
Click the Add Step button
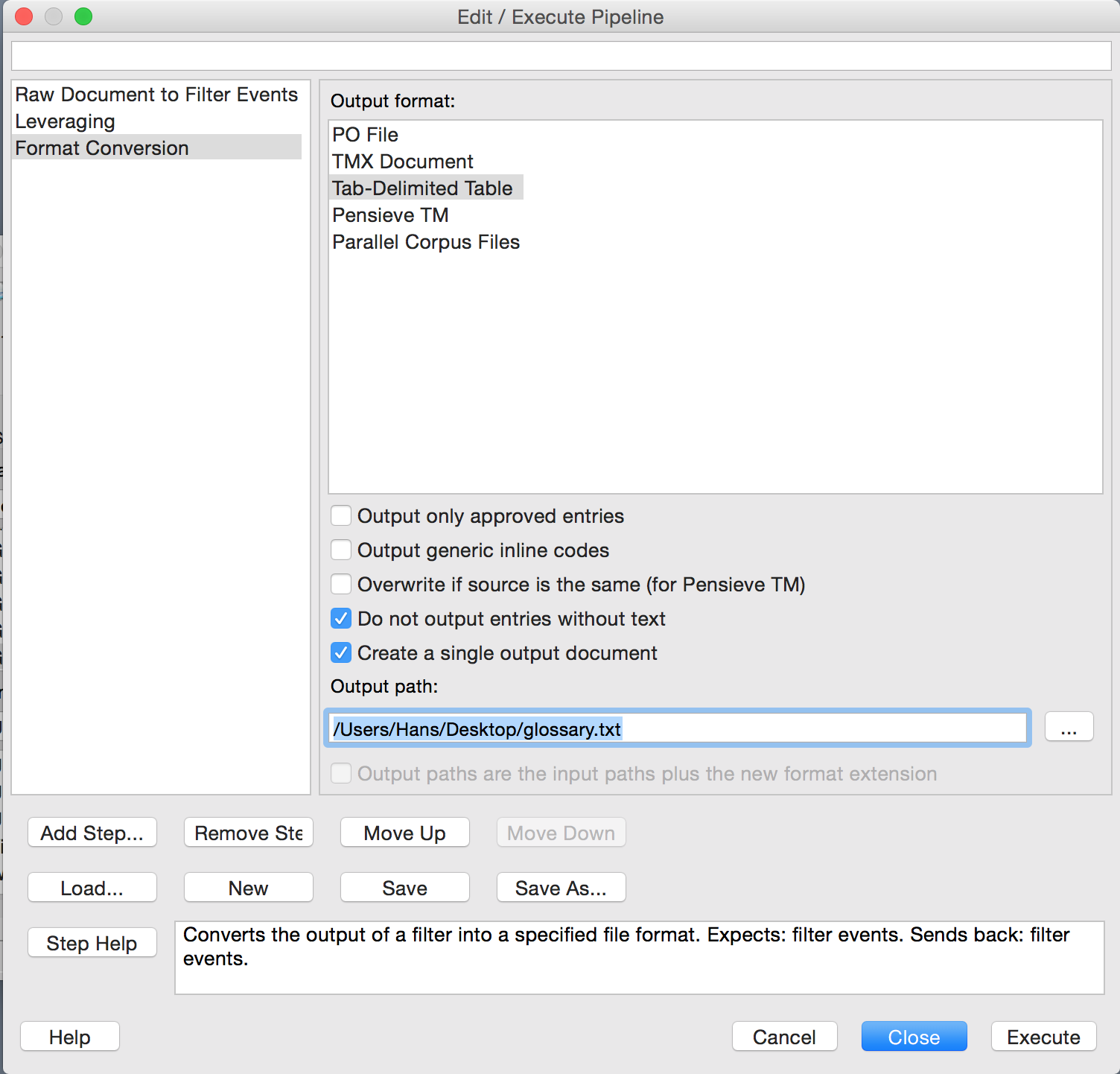[92, 833]
